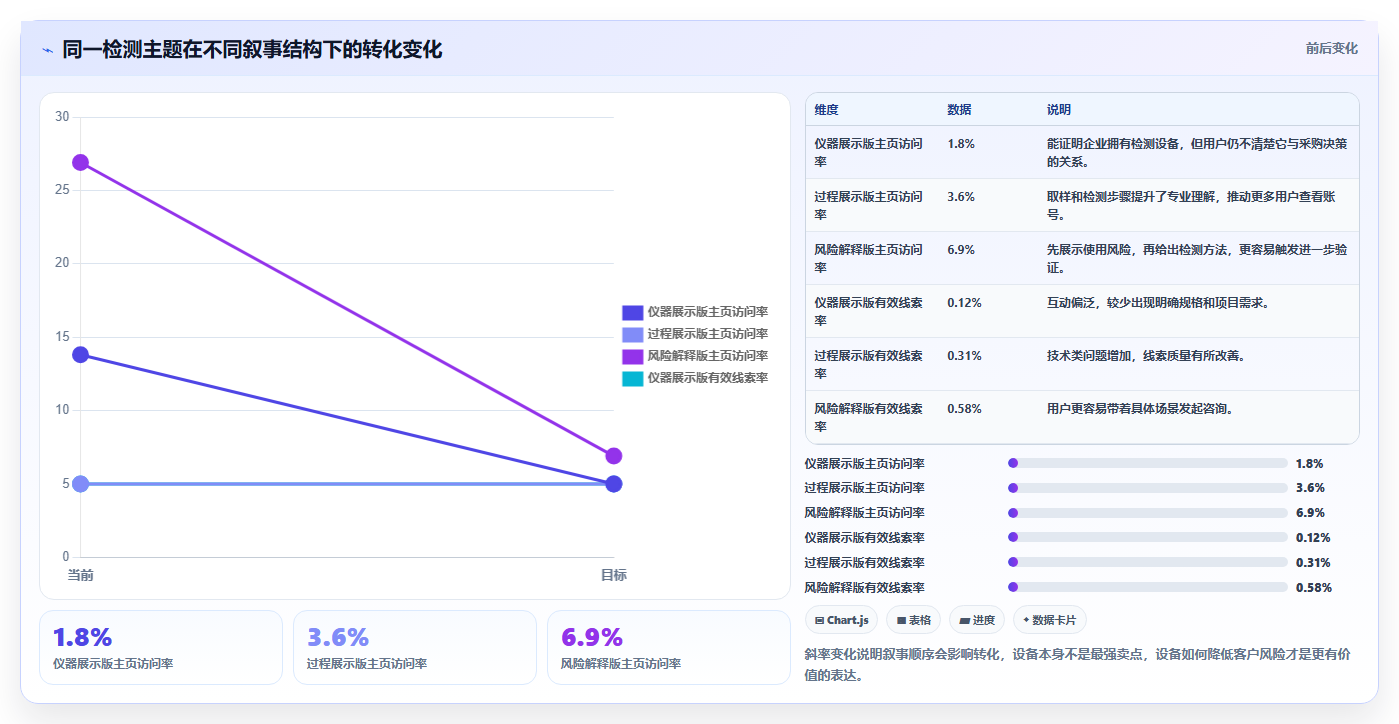Click the 过程展示版主页访问率 progress bar

(1147, 488)
